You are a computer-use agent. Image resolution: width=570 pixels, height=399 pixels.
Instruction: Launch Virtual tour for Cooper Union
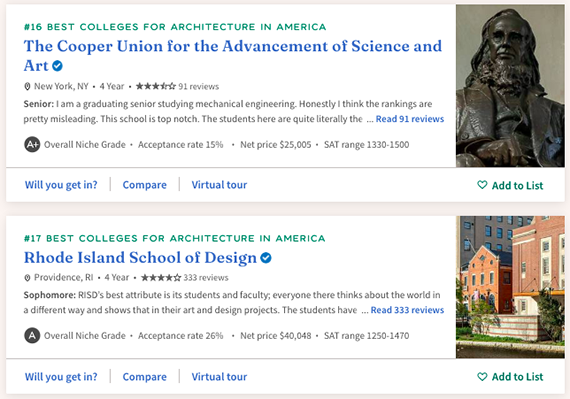pos(219,185)
